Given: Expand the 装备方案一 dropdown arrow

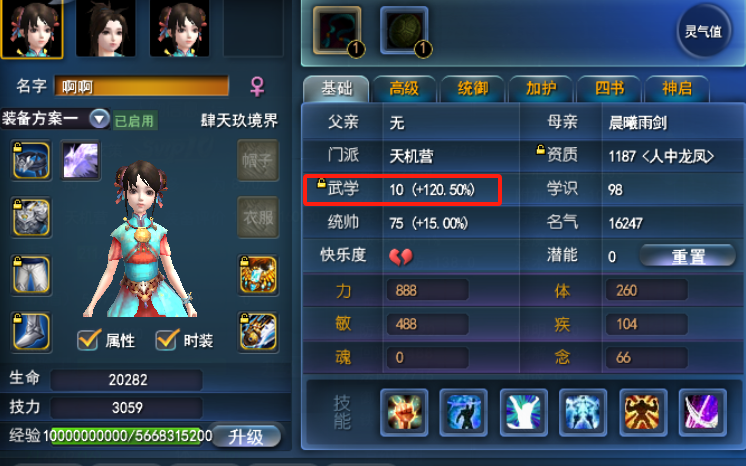Looking at the screenshot, I should [99, 119].
